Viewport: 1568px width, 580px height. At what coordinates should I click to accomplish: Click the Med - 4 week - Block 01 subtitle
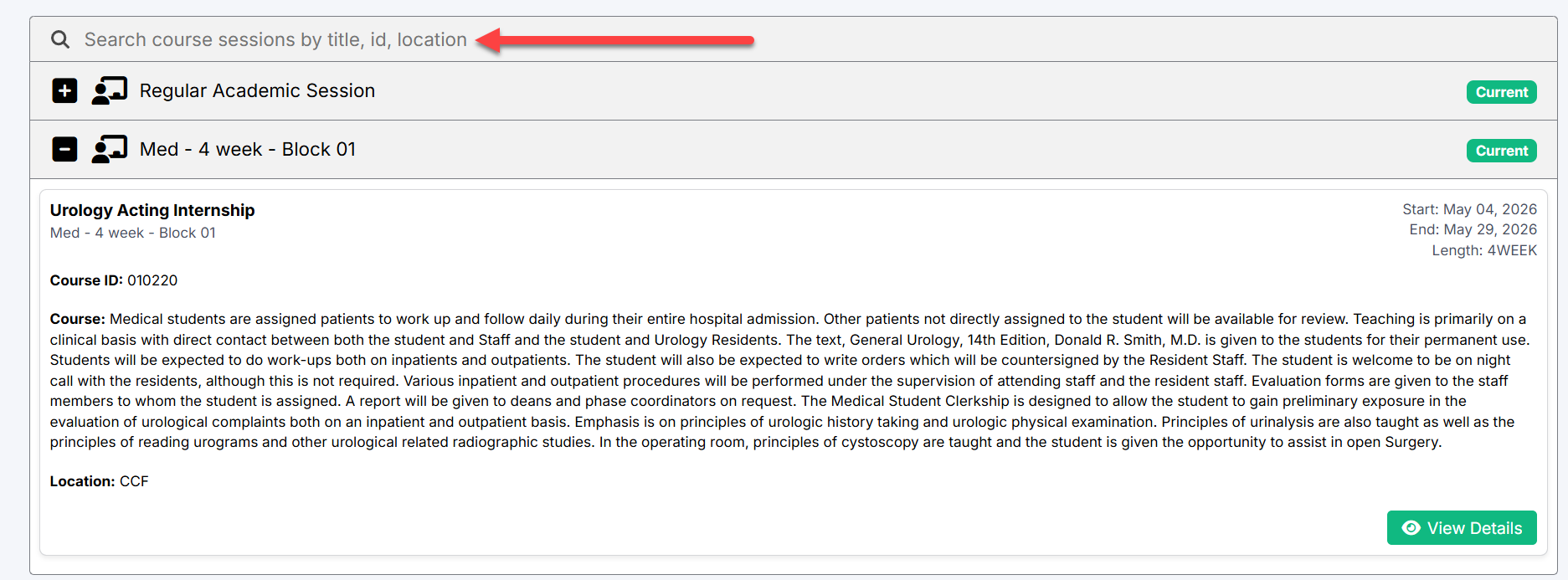(x=133, y=233)
